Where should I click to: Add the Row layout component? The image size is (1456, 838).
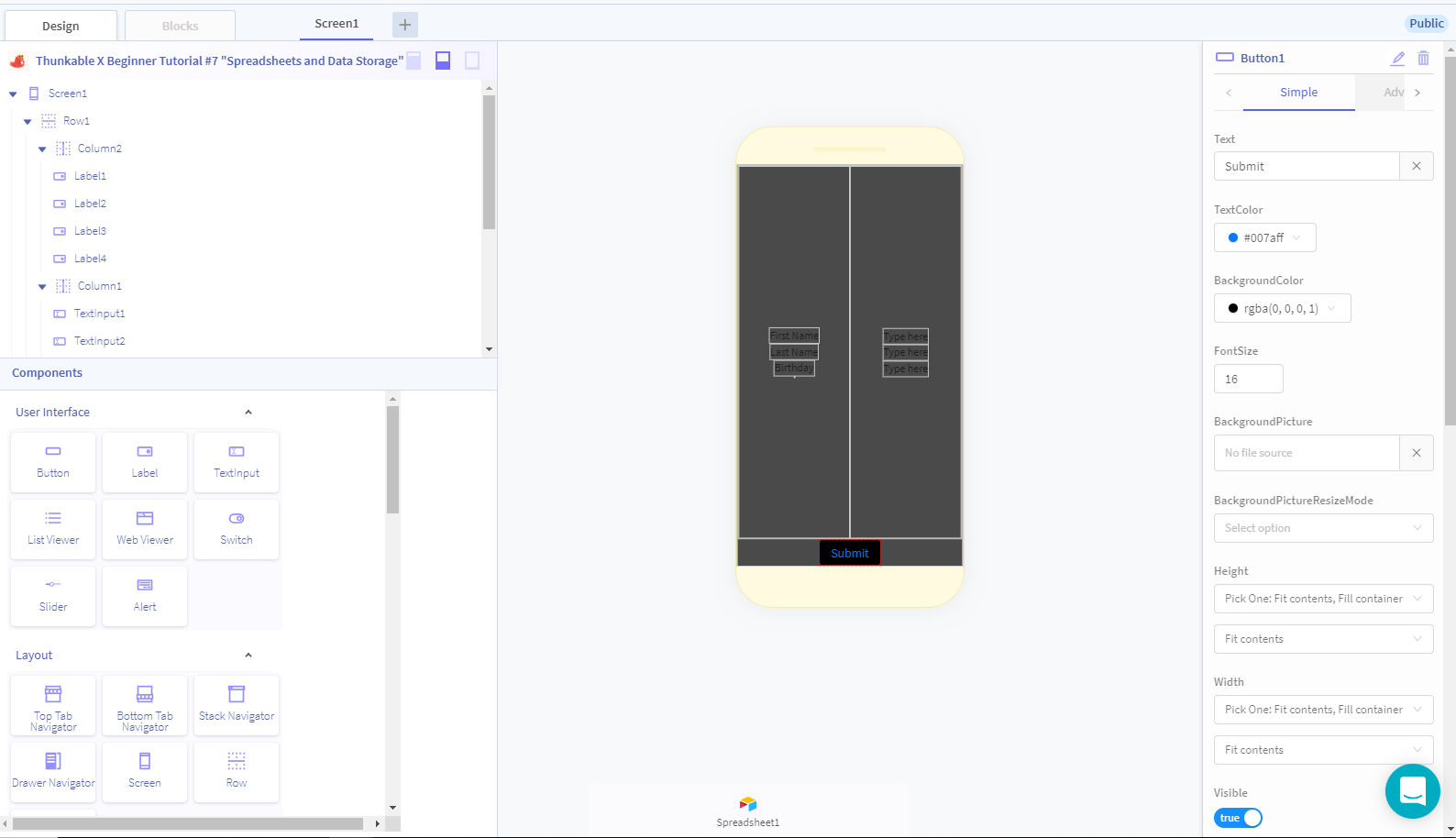coord(237,772)
